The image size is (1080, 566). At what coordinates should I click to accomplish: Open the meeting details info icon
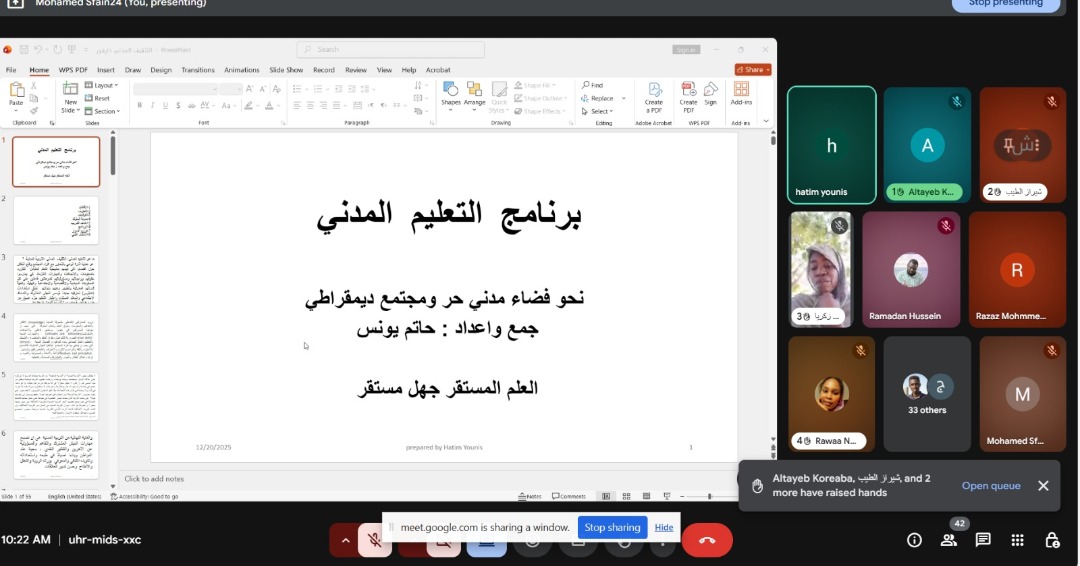[x=914, y=540]
